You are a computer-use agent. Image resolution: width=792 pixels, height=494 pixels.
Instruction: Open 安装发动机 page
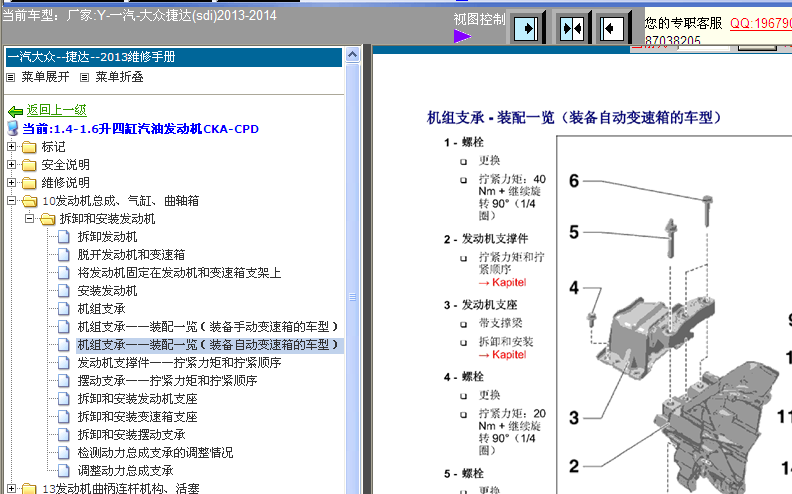tap(107, 291)
